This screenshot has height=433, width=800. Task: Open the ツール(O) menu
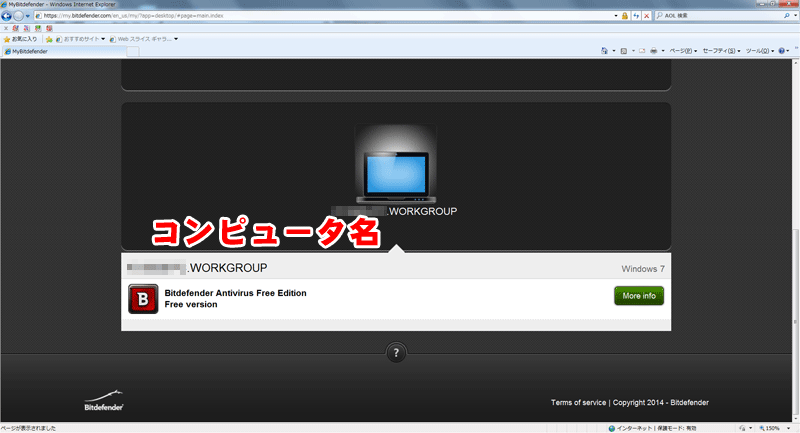click(760, 51)
